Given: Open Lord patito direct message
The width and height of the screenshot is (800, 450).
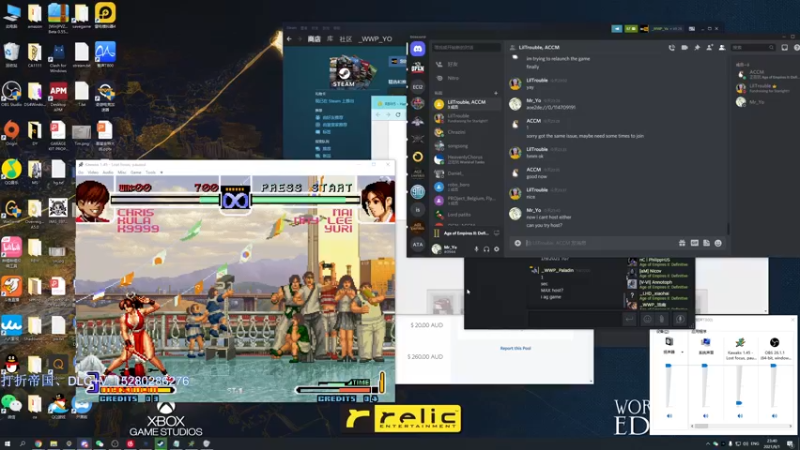Looking at the screenshot, I should [x=466, y=215].
